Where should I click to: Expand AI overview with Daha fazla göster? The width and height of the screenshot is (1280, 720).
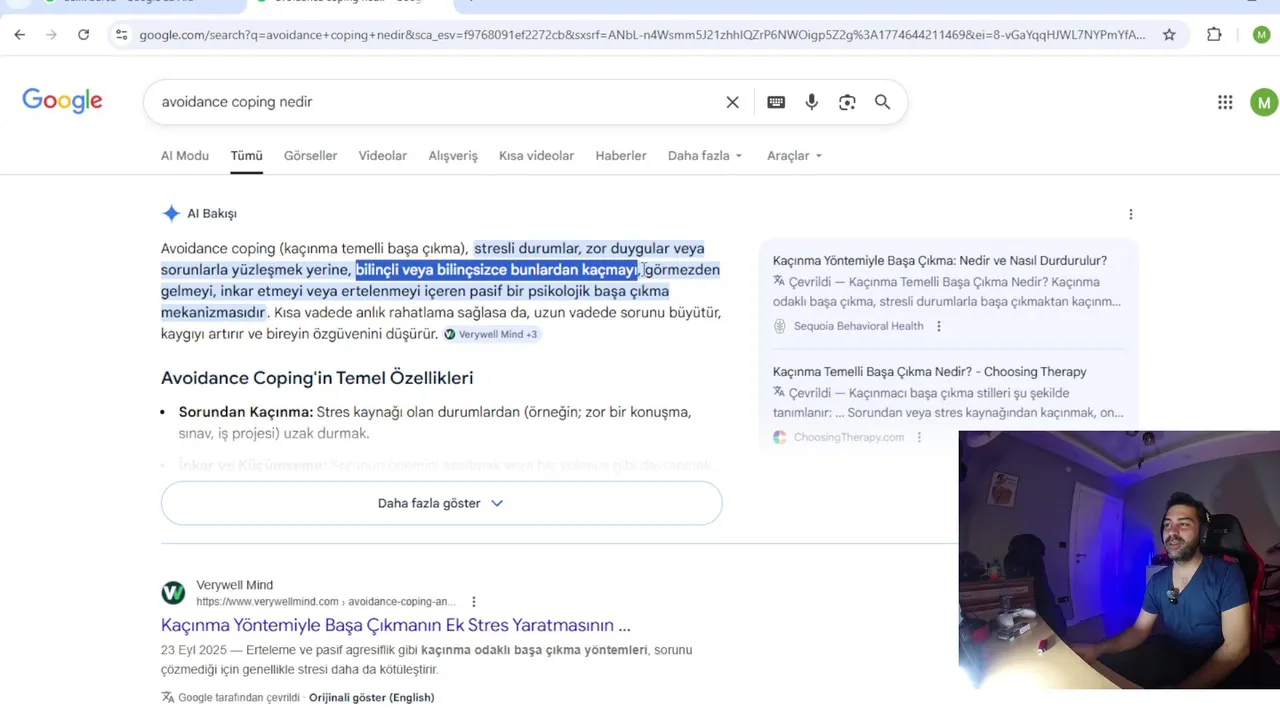441,503
